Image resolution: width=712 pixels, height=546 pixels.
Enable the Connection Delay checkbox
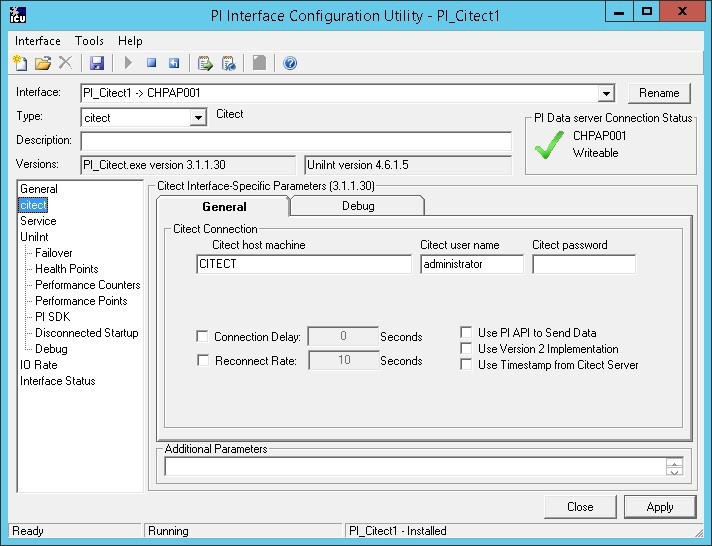pos(202,337)
